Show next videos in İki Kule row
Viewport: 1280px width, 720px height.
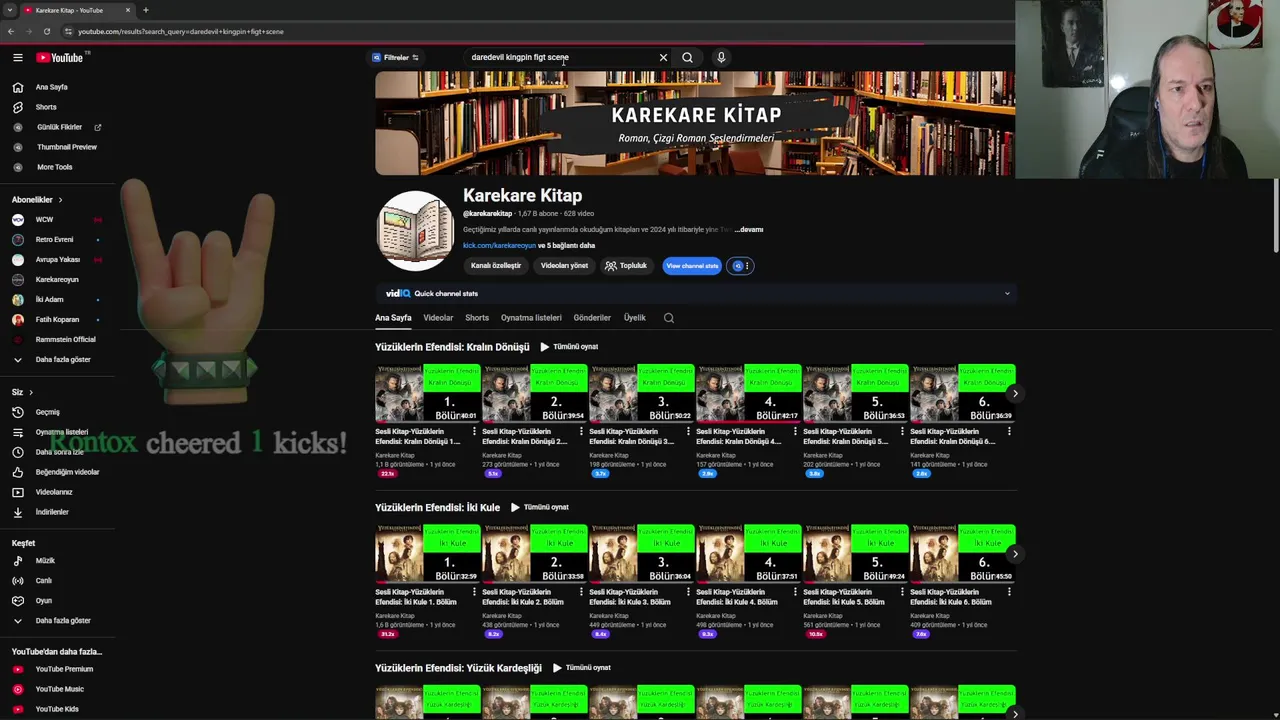1015,554
